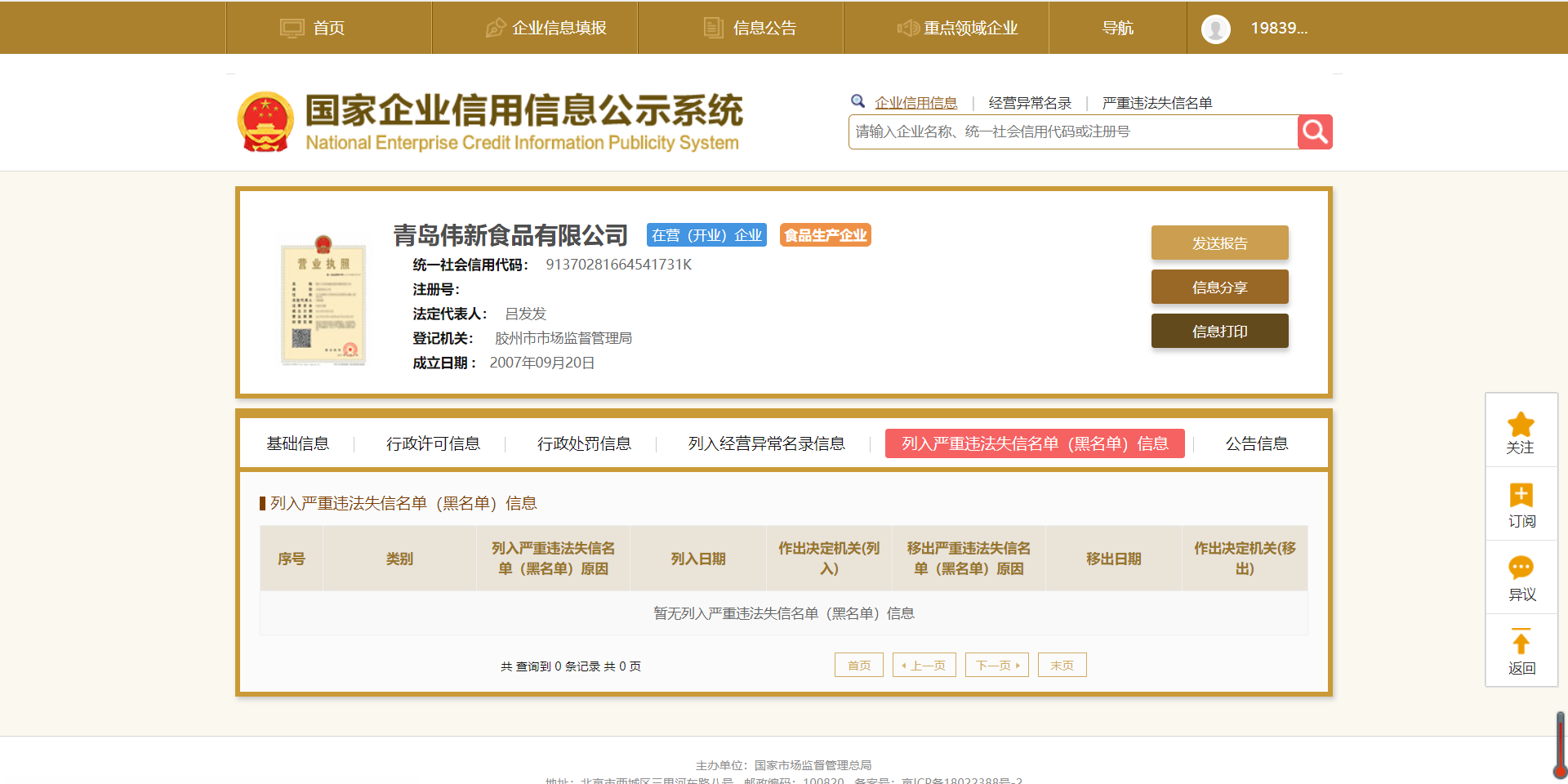Image resolution: width=1568 pixels, height=784 pixels.
Task: Click the 下一页 pagination button
Action: coord(996,665)
